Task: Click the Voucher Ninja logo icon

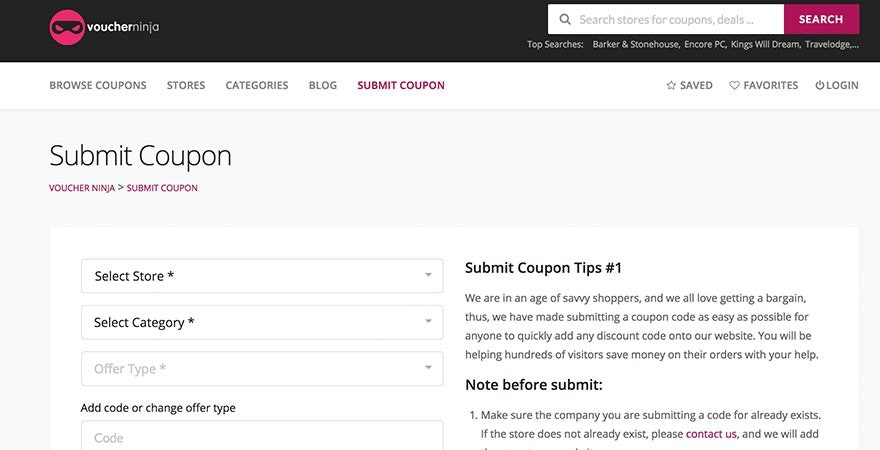Action: click(67, 27)
